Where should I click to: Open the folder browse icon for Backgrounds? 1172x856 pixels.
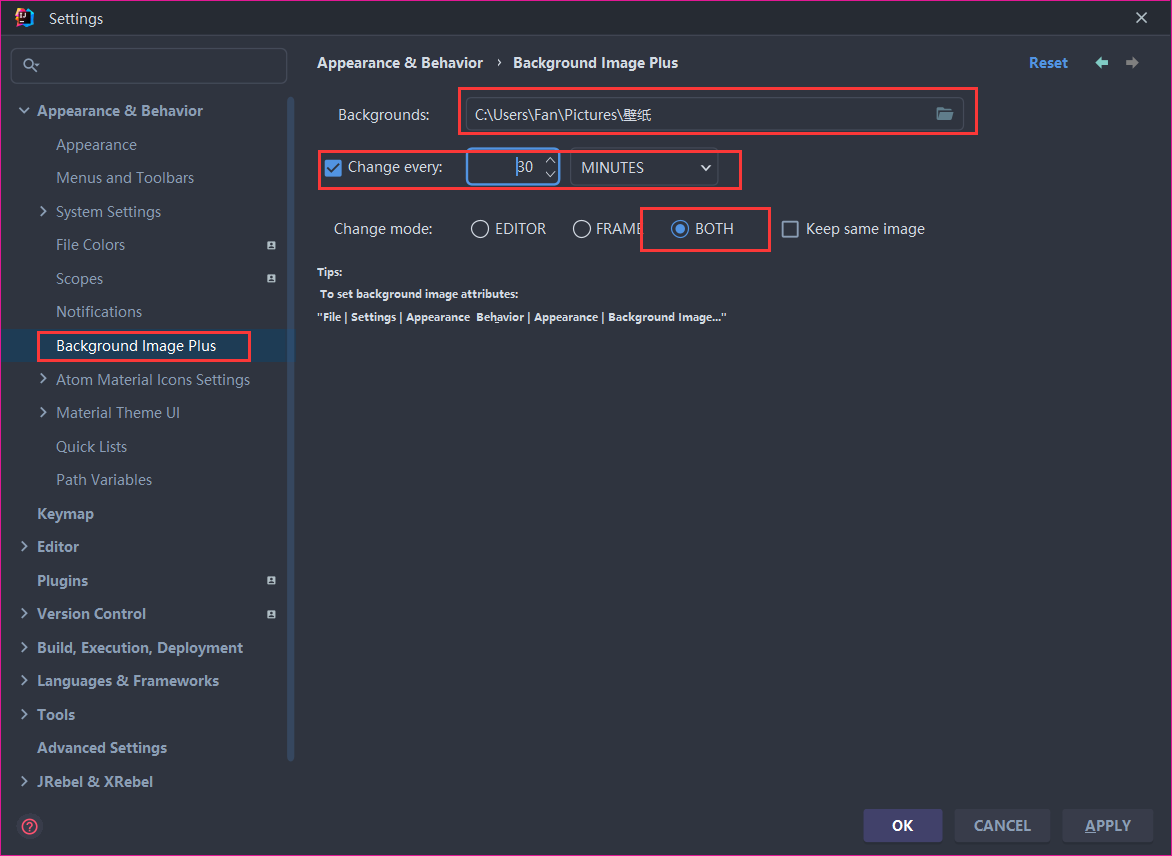coord(944,114)
